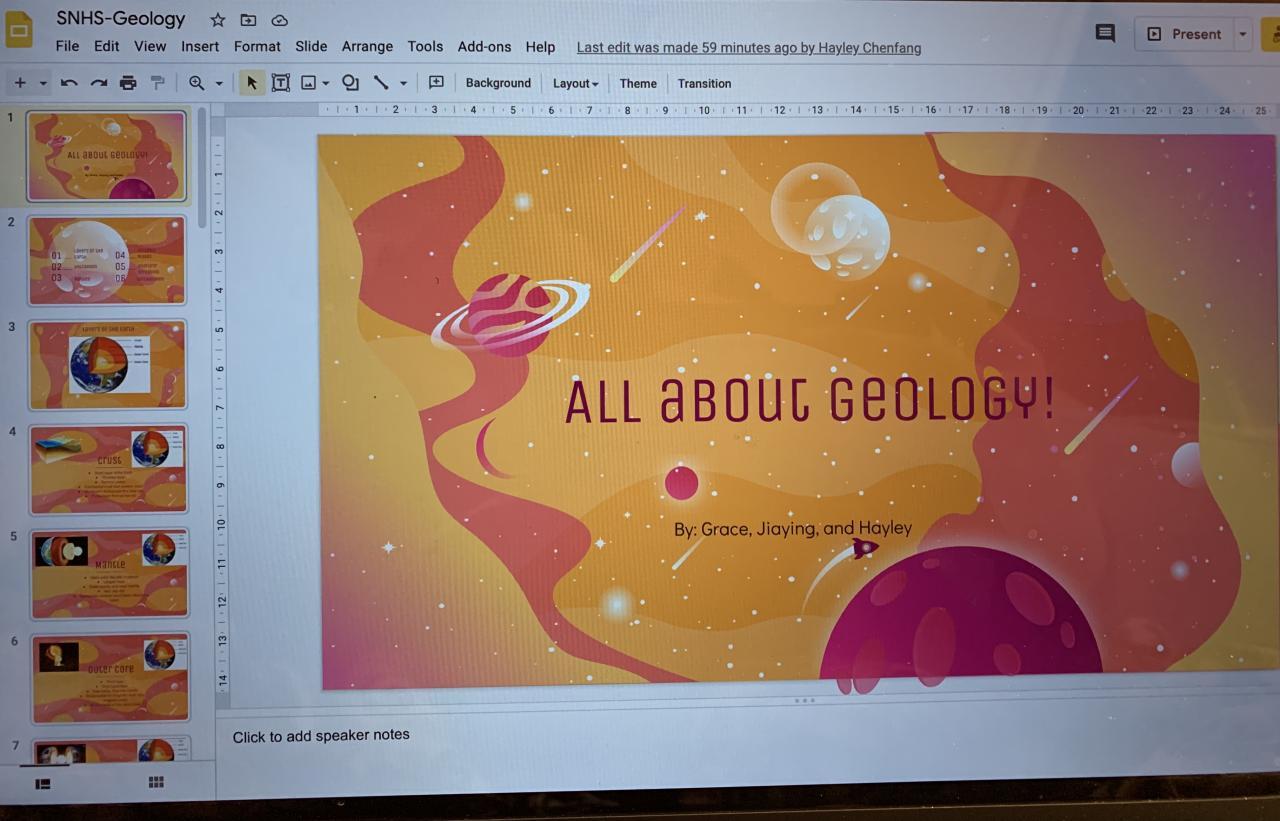Switch to filmstrip view

pos(43,784)
